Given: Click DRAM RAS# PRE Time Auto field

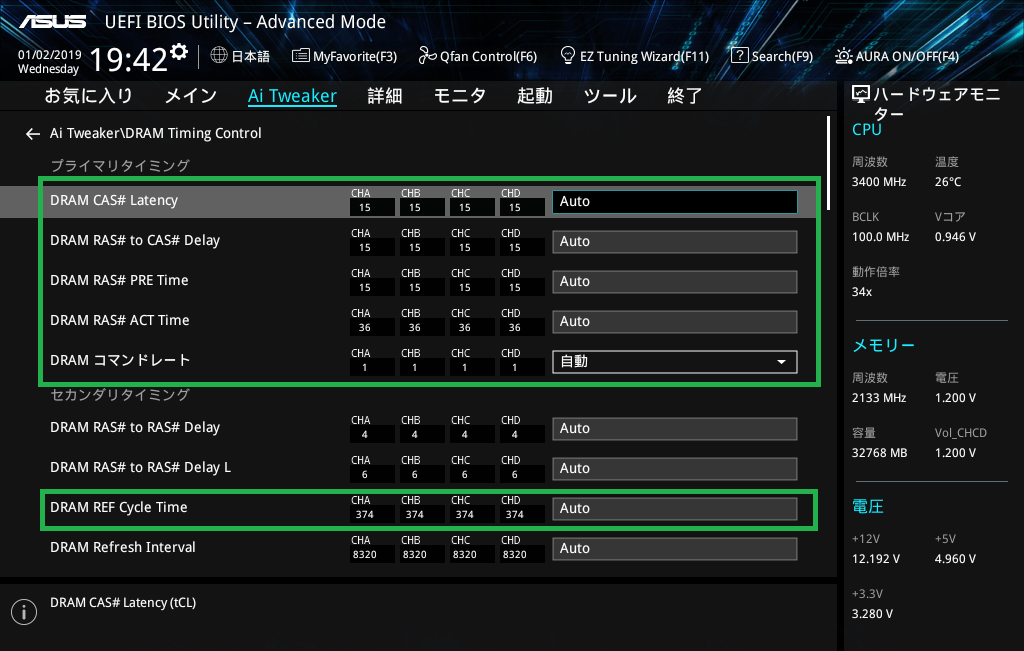Looking at the screenshot, I should (675, 281).
